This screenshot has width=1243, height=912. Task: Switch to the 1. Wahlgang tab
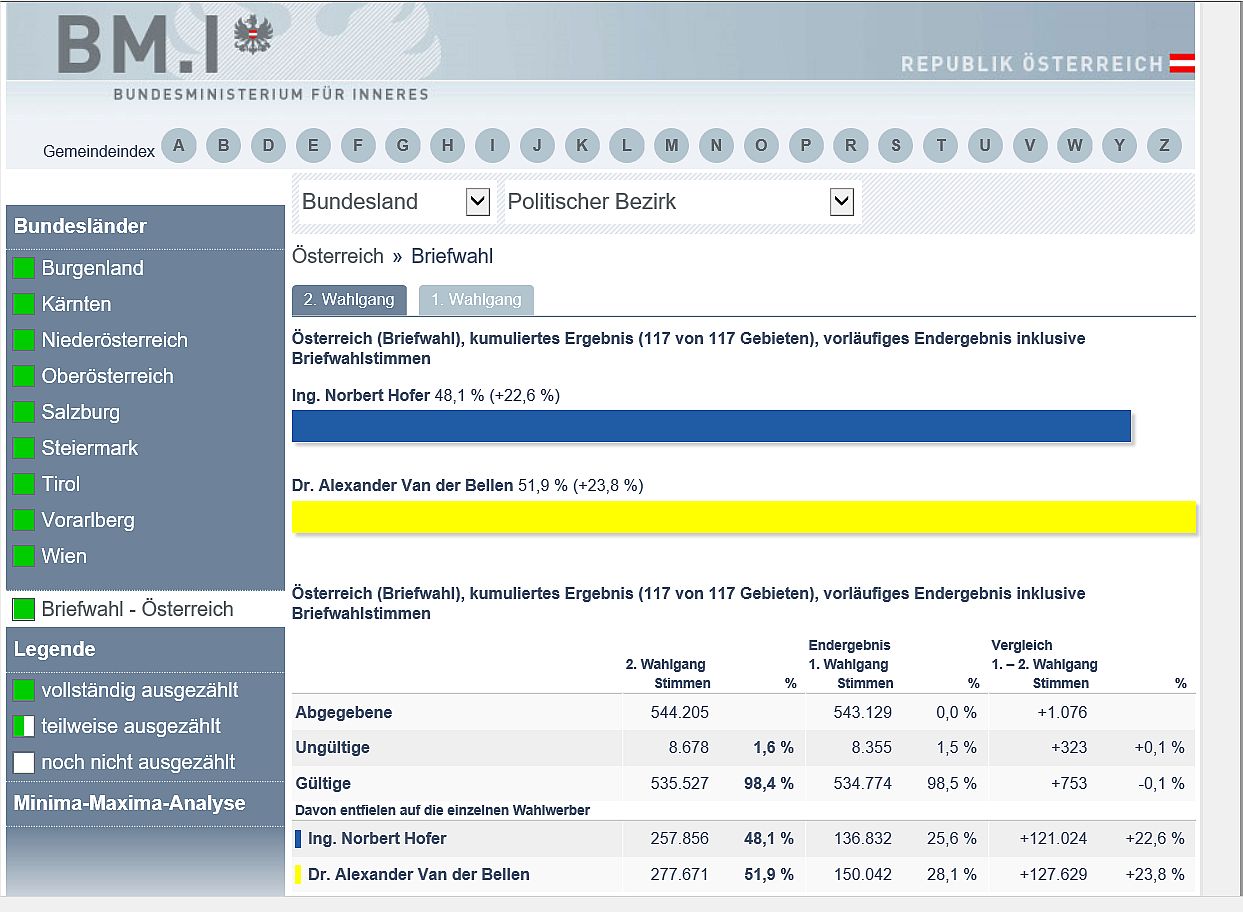(476, 300)
